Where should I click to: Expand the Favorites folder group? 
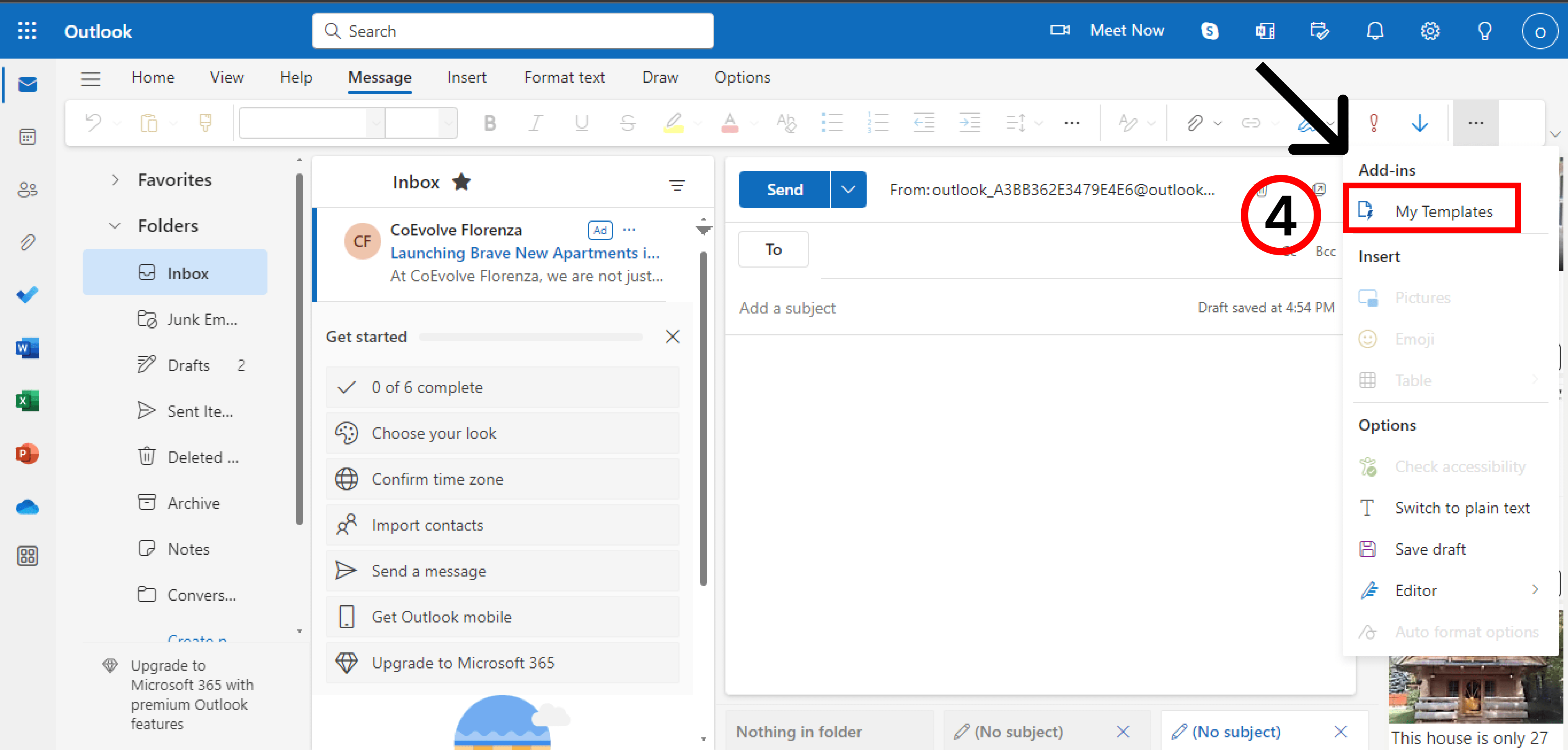[115, 180]
